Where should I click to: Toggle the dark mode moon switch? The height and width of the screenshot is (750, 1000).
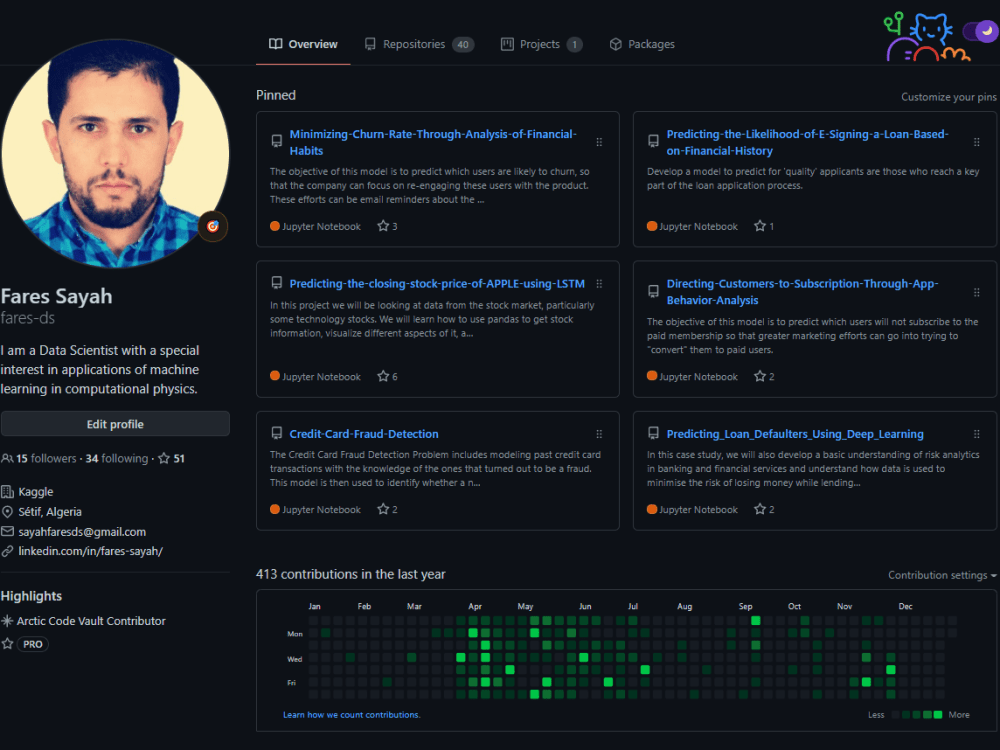(x=980, y=31)
